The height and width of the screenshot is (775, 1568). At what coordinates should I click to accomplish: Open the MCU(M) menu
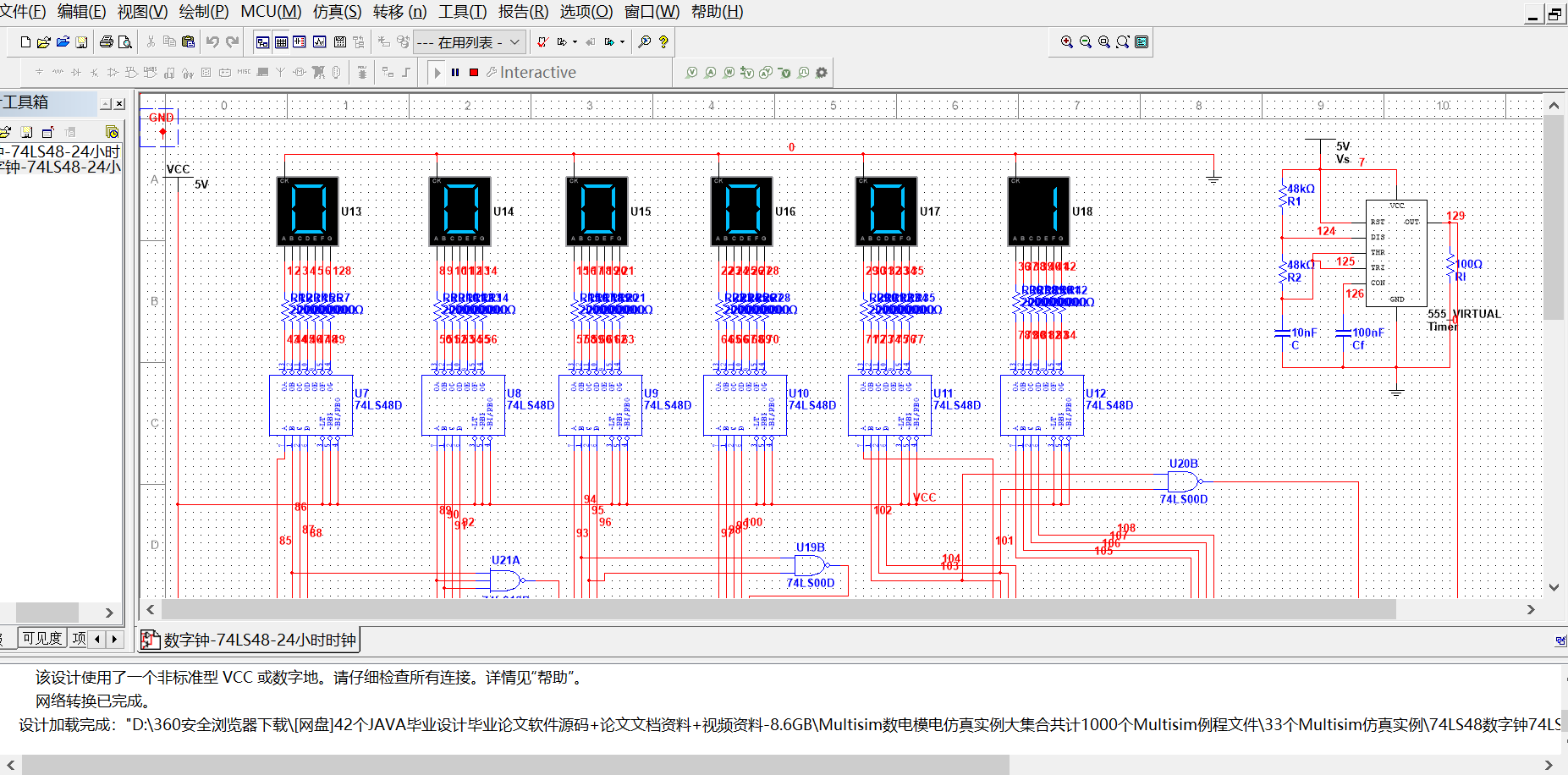271,12
